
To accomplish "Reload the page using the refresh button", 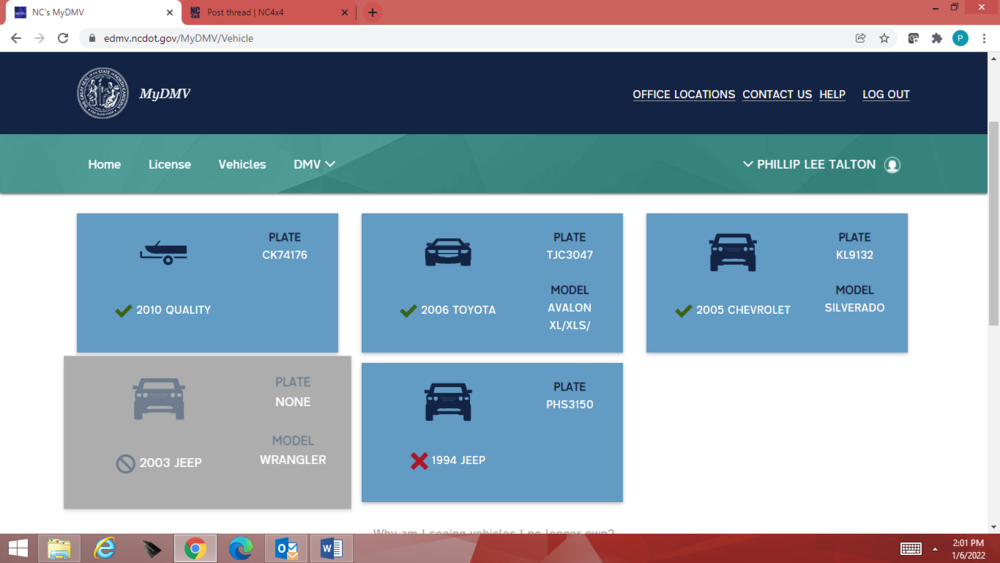I will click(63, 38).
